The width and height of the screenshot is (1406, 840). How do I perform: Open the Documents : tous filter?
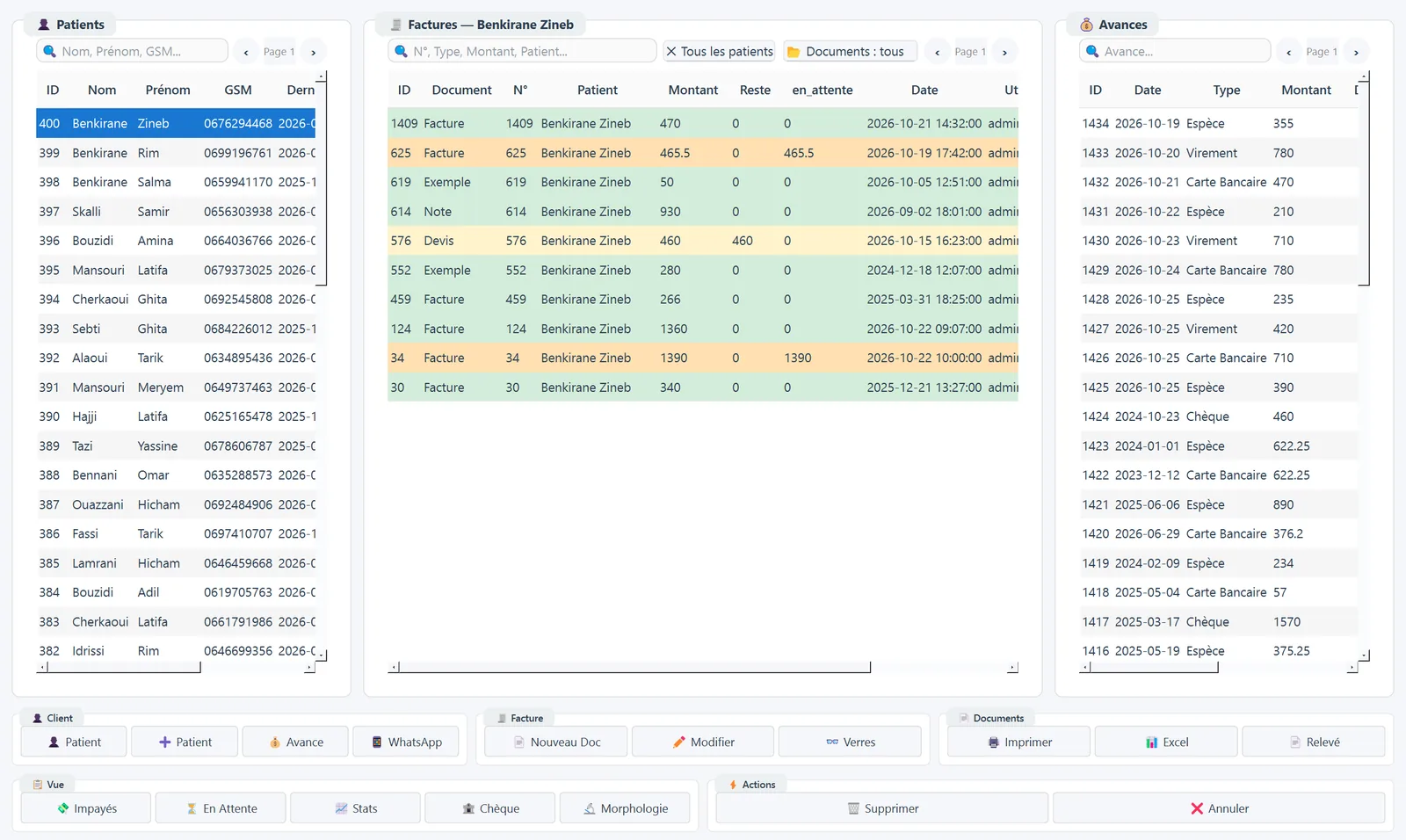pos(850,51)
